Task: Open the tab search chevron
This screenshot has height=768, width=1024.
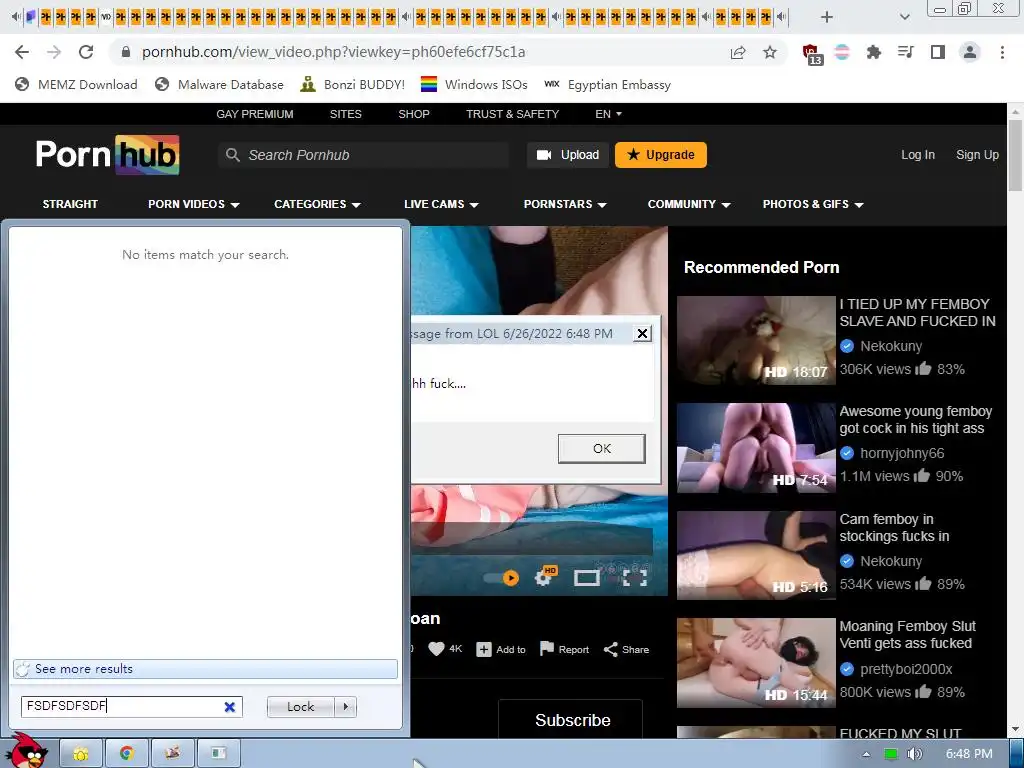Action: click(x=904, y=17)
